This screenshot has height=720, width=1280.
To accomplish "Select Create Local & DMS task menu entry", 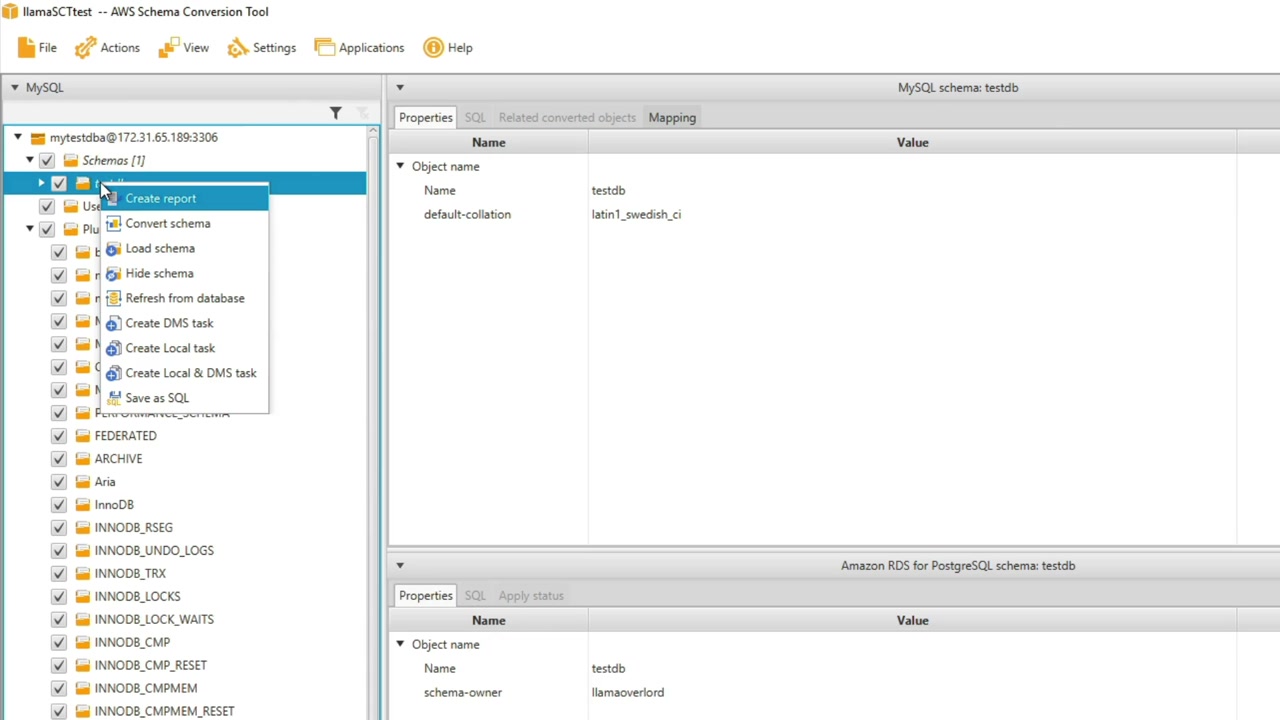I will pyautogui.click(x=185, y=373).
